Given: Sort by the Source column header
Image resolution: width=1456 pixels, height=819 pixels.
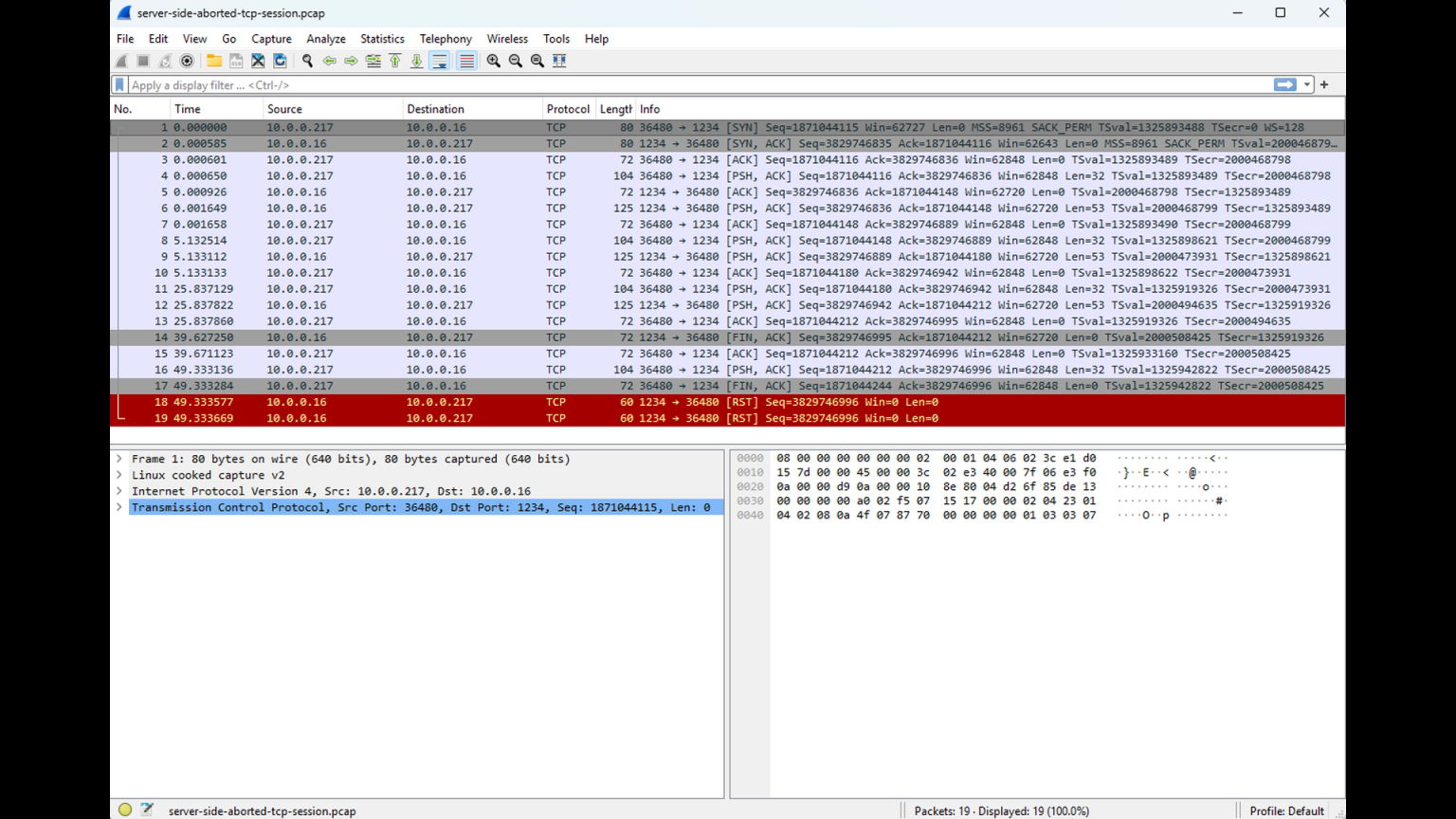Looking at the screenshot, I should pyautogui.click(x=334, y=109).
